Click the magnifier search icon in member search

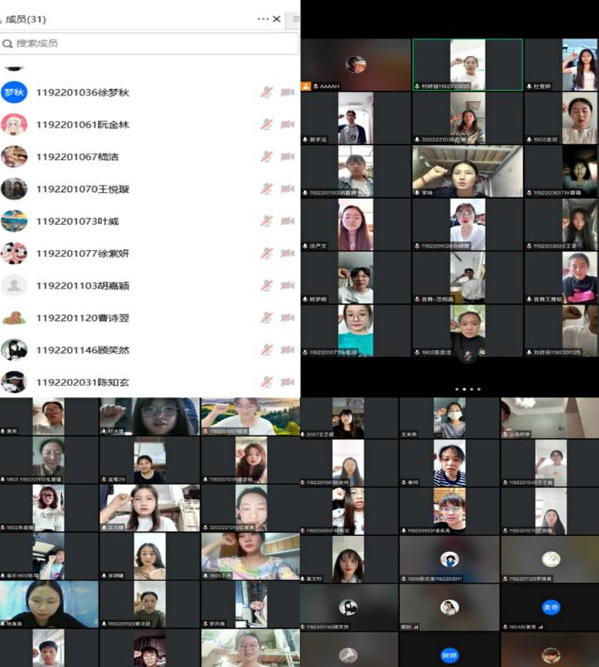(7, 43)
